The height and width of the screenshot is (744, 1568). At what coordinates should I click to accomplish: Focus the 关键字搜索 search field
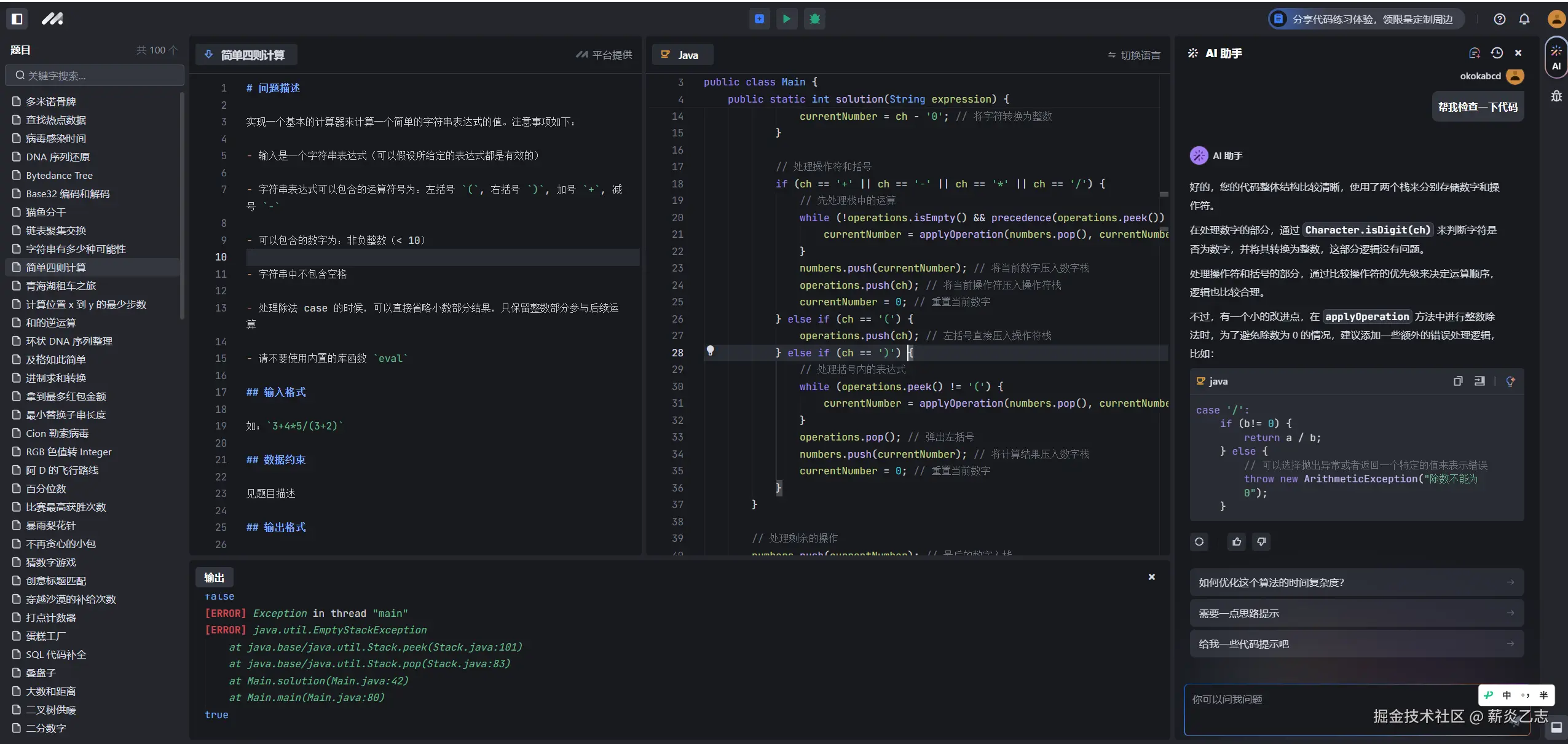pyautogui.click(x=95, y=76)
